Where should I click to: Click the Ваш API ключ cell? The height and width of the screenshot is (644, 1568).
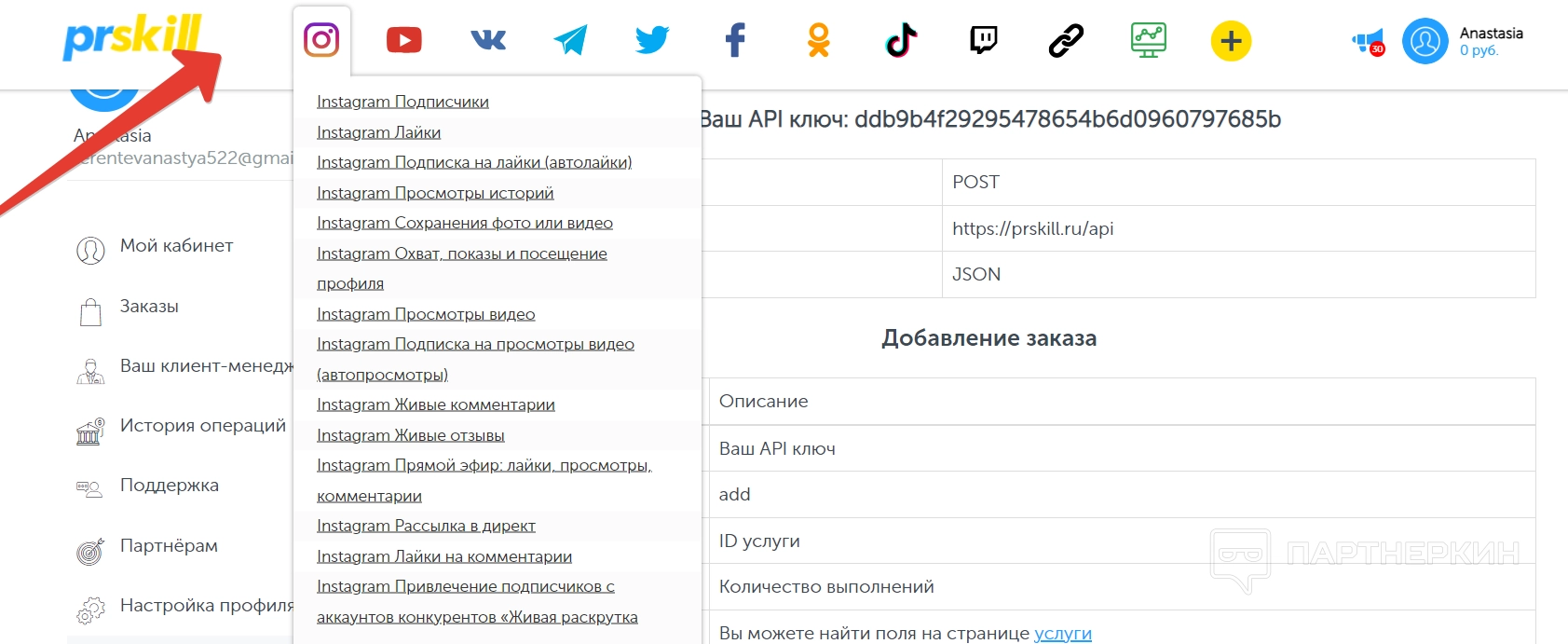(x=1122, y=448)
